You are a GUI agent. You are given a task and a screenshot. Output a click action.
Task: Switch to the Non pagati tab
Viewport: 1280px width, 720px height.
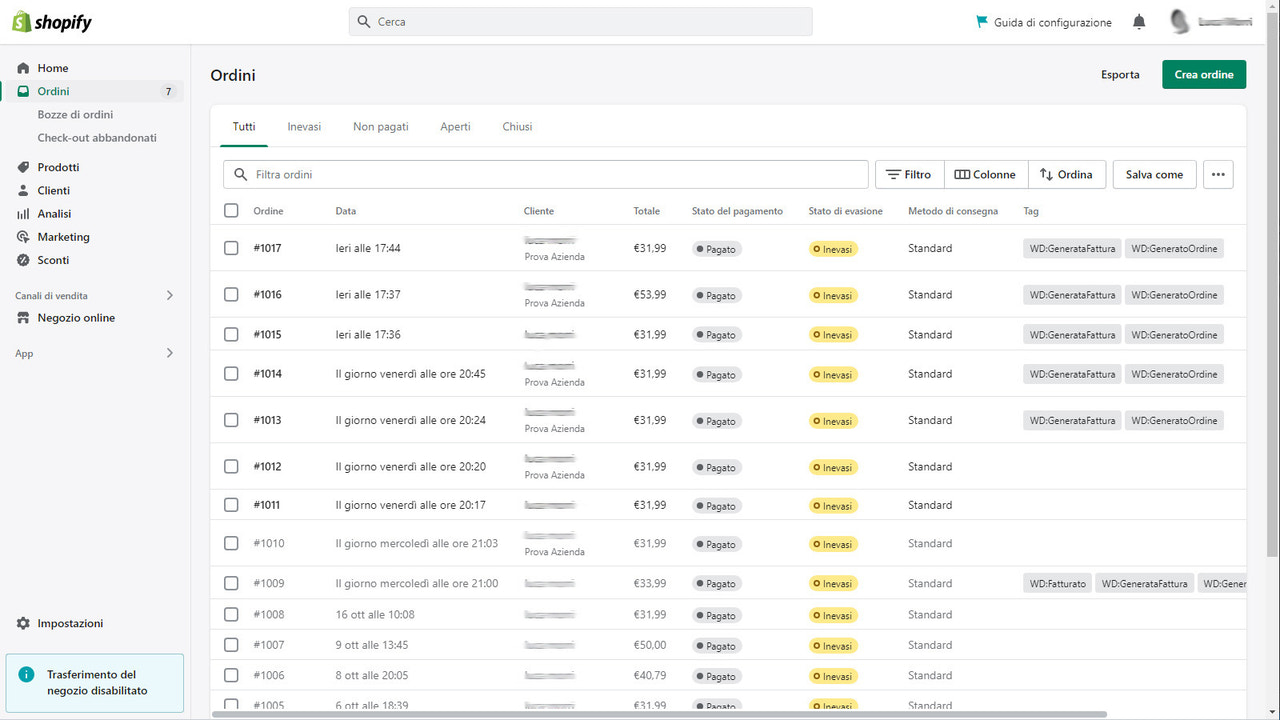pyautogui.click(x=381, y=127)
